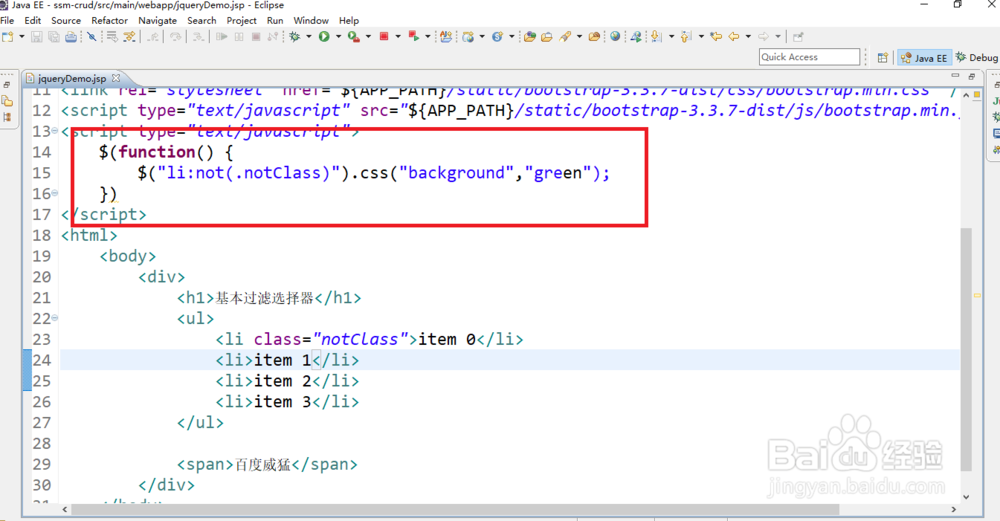Viewport: 1000px width, 521px height.
Task: Click the red Stop server icon
Action: click(384, 37)
